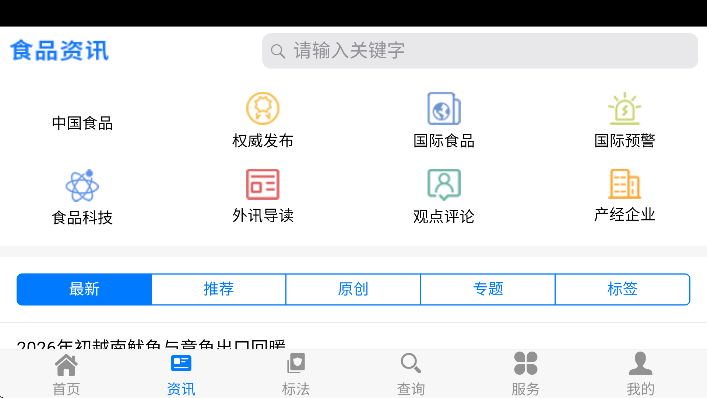The height and width of the screenshot is (398, 707).
Task: Open 我的 profile icon in bottom bar
Action: [x=640, y=363]
